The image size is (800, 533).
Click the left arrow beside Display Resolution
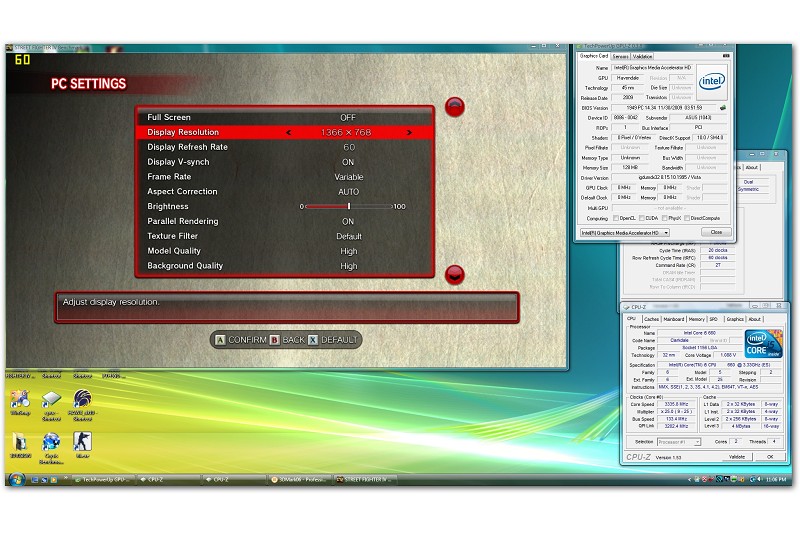(x=289, y=133)
